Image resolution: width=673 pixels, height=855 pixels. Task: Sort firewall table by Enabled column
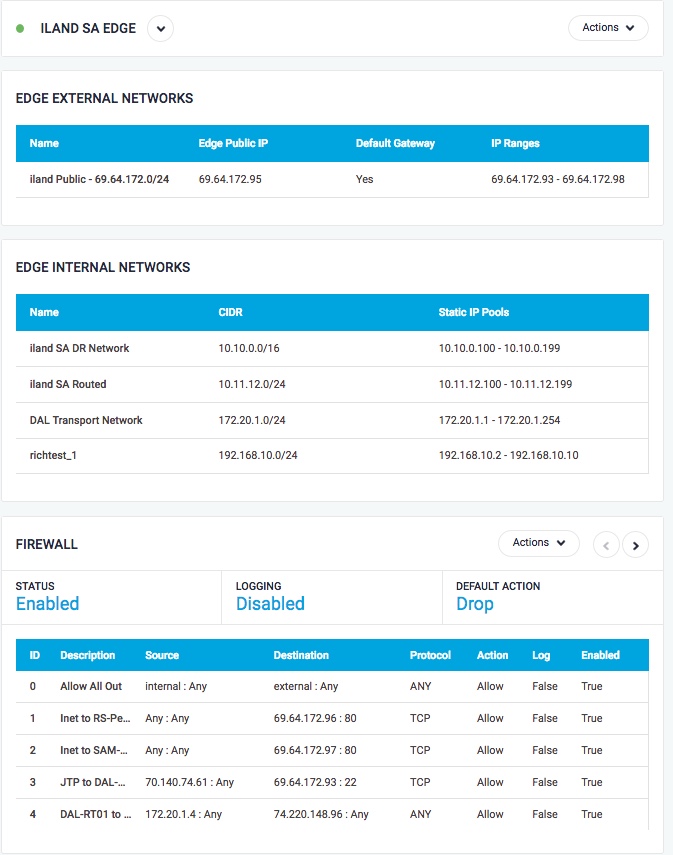[x=600, y=655]
